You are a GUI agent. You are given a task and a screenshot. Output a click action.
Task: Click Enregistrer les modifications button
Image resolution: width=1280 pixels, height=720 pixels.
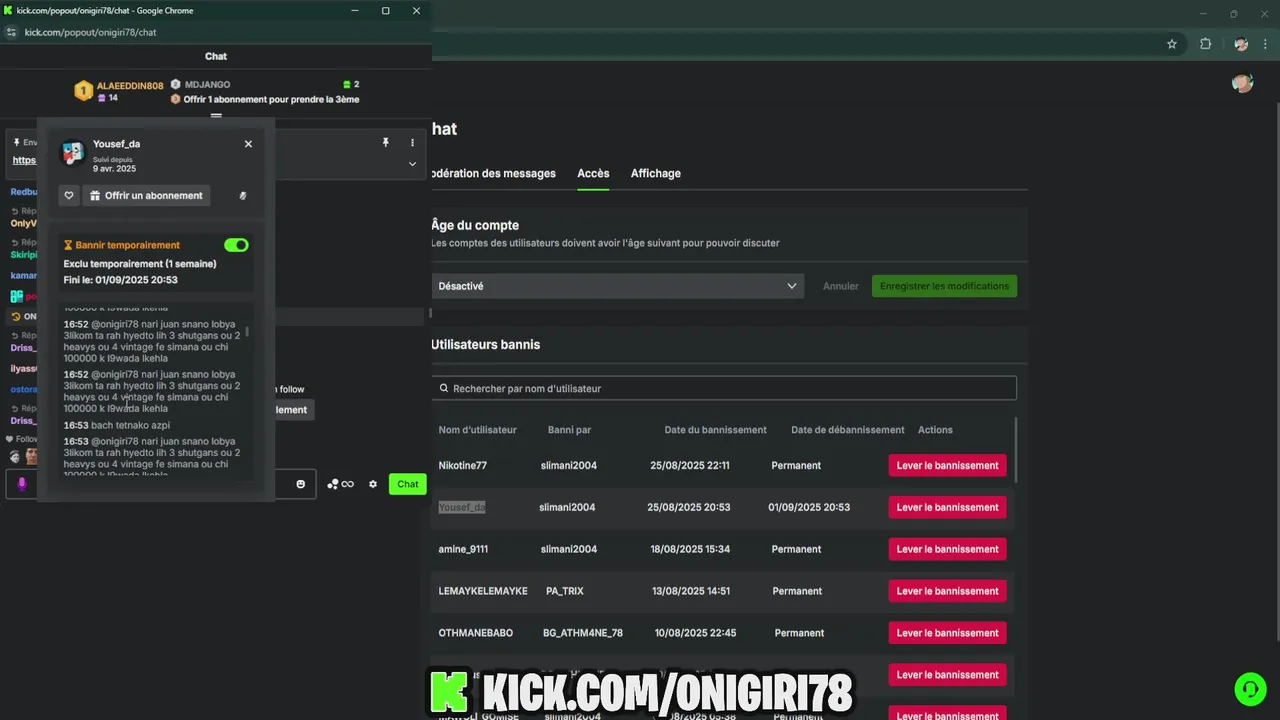pos(944,286)
